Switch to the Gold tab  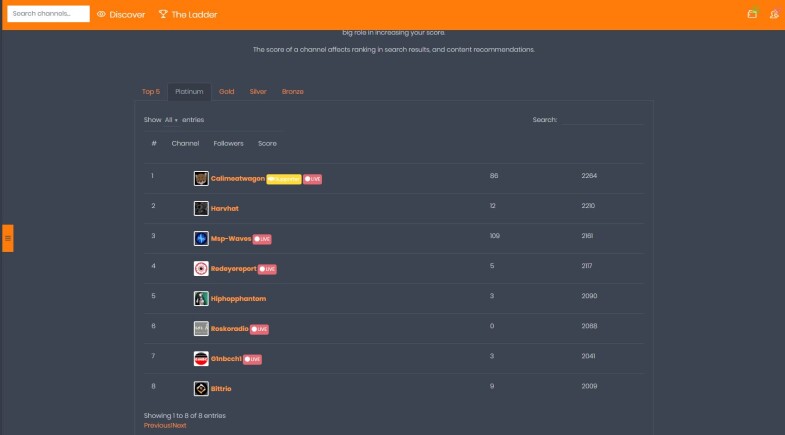pyautogui.click(x=226, y=92)
